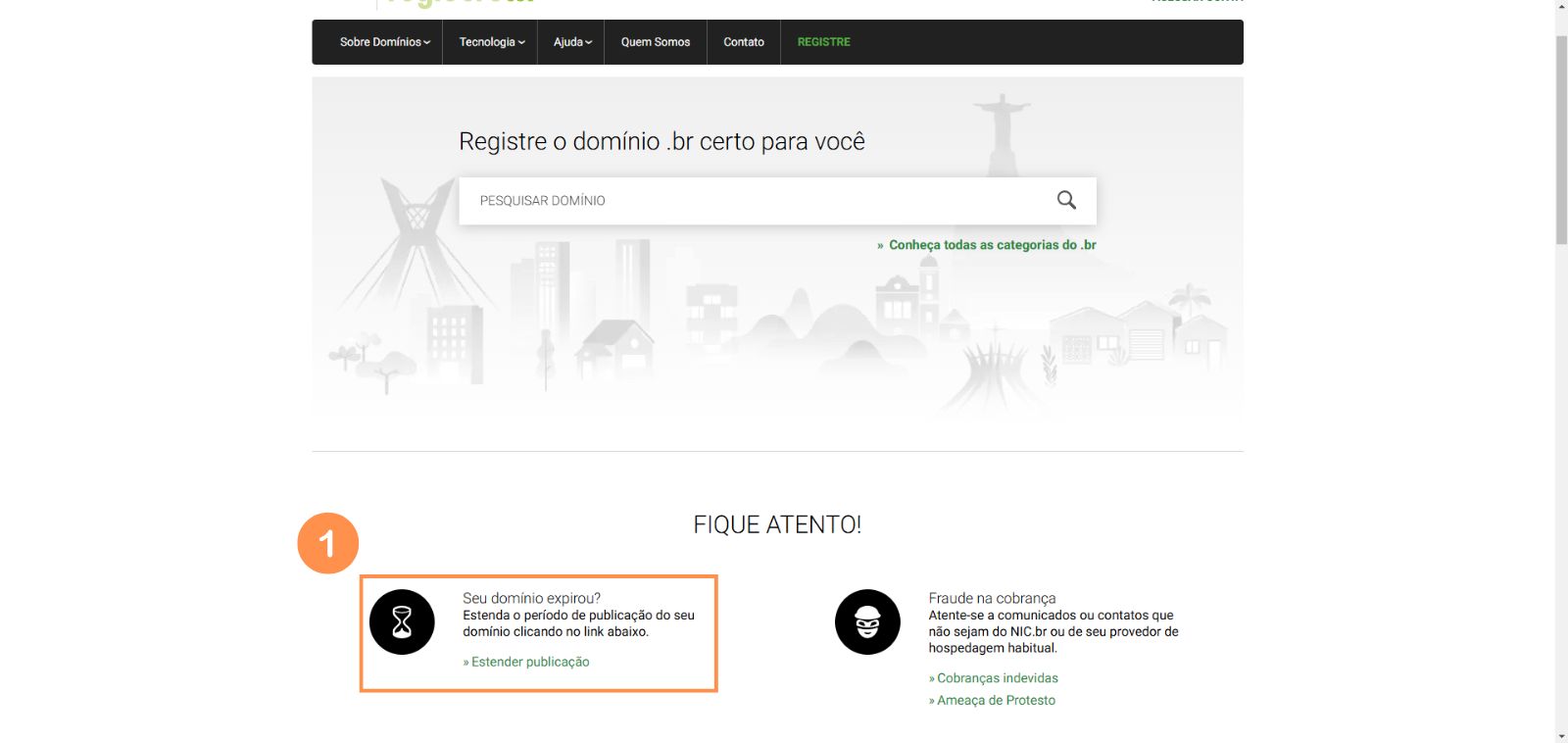This screenshot has height=743, width=1568.
Task: Click the page vertical scrollbar thumb
Action: [1561, 140]
